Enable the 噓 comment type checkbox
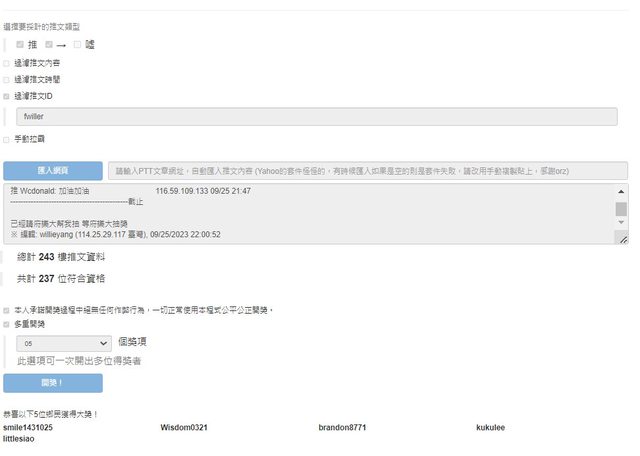The image size is (640, 456). tap(77, 45)
